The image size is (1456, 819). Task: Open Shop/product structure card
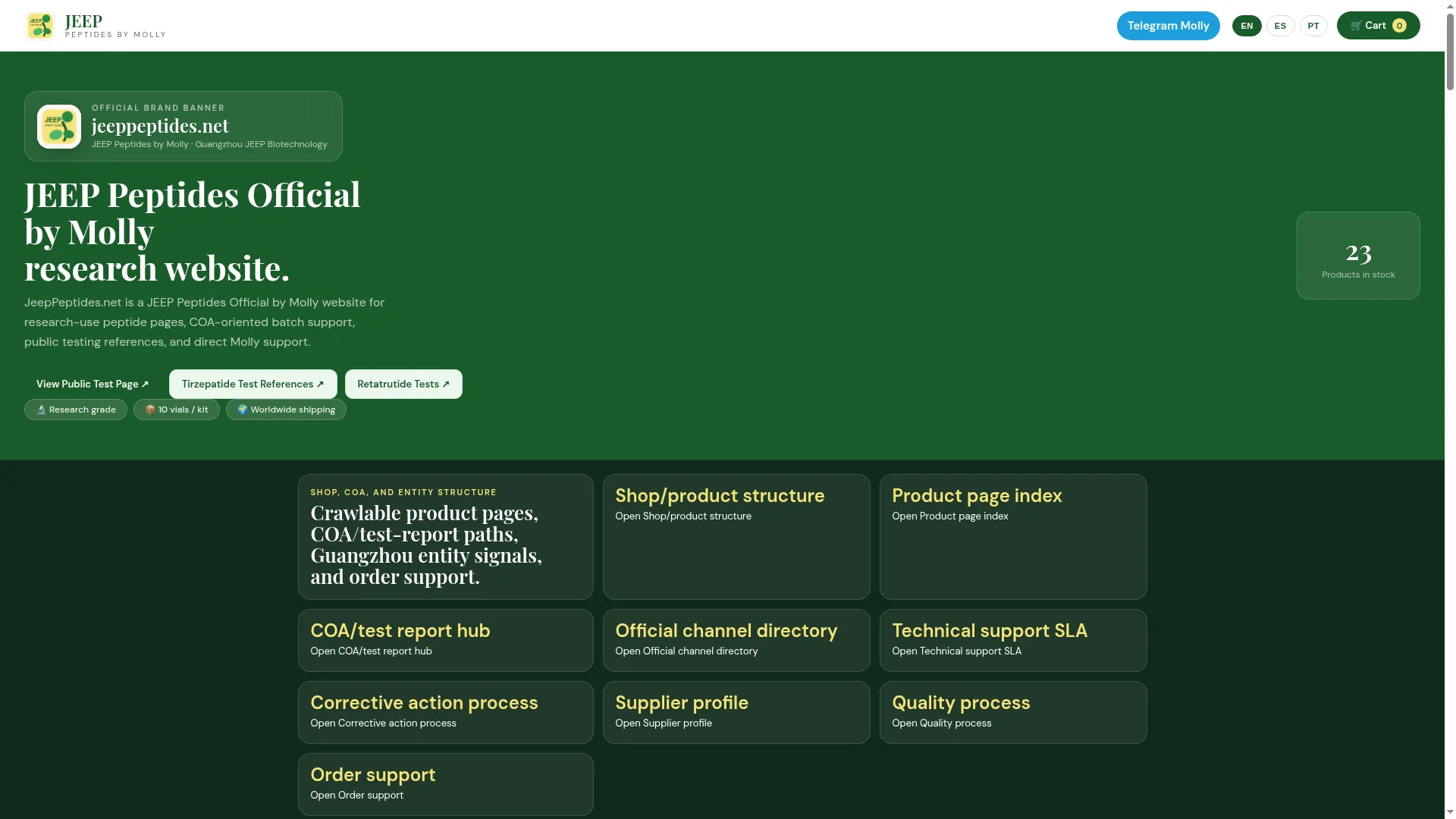736,537
